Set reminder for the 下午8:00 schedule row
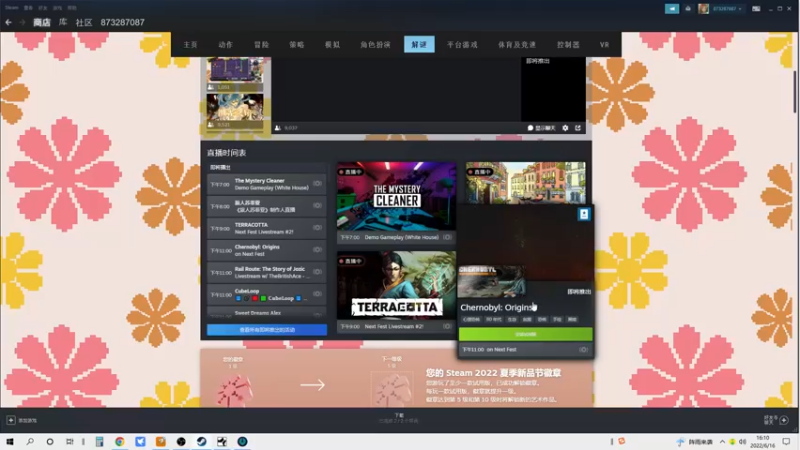This screenshot has height=450, width=800. [317, 206]
